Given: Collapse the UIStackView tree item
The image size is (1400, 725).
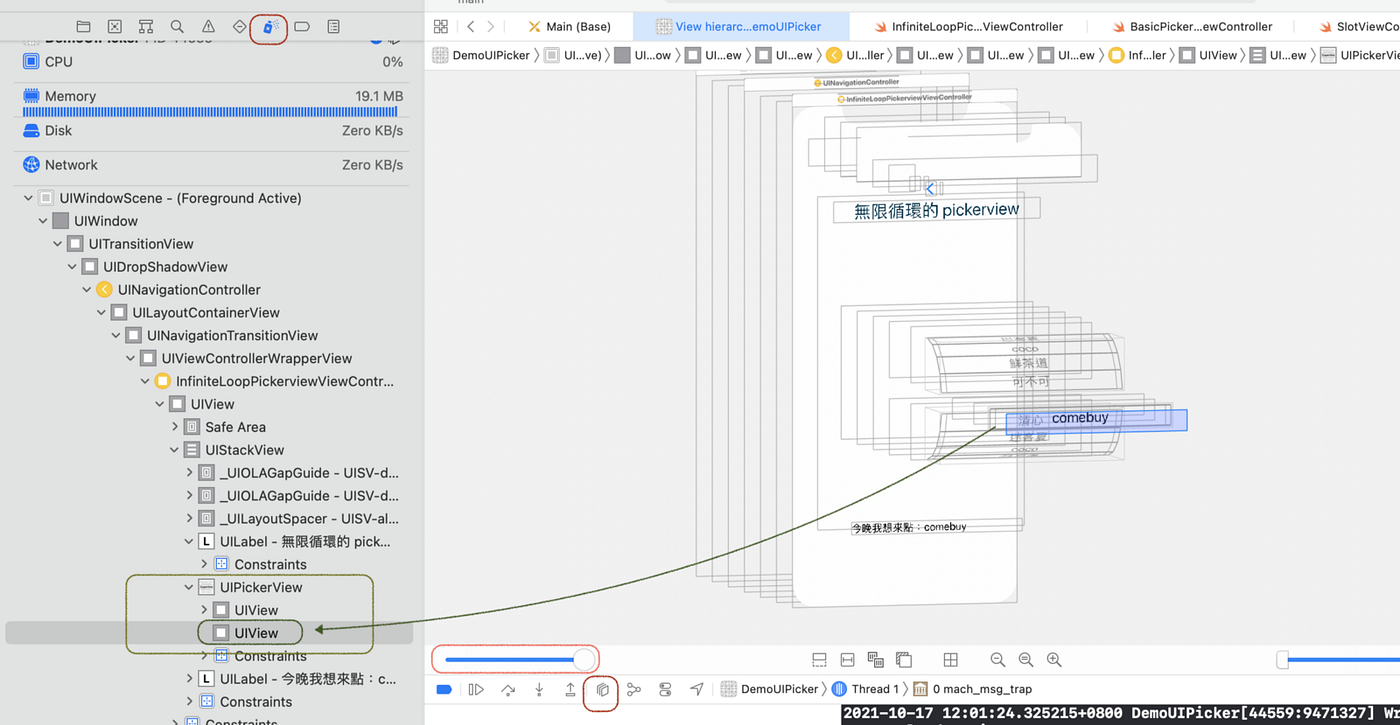Looking at the screenshot, I should pos(174,450).
